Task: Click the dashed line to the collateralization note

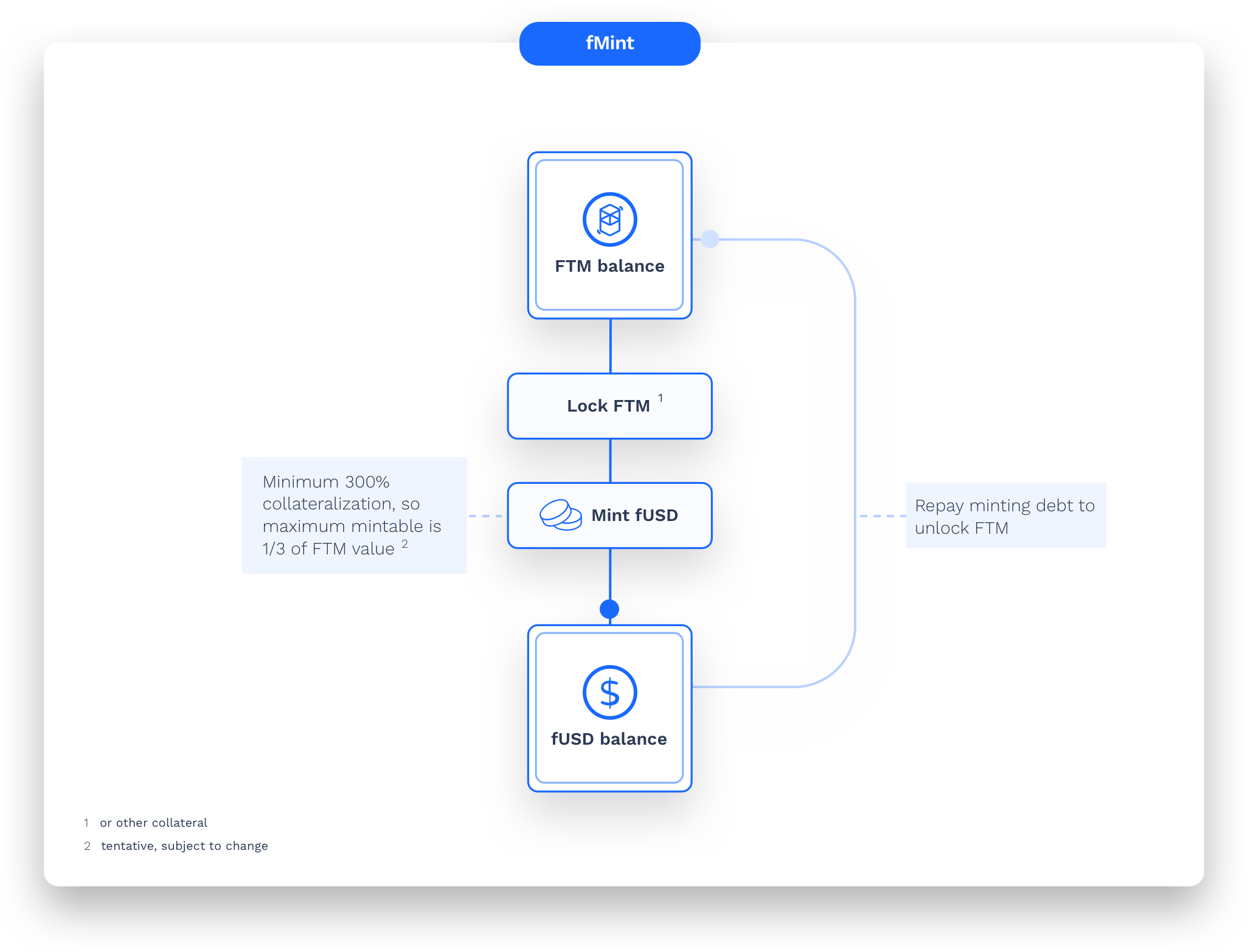Action: 487,515
